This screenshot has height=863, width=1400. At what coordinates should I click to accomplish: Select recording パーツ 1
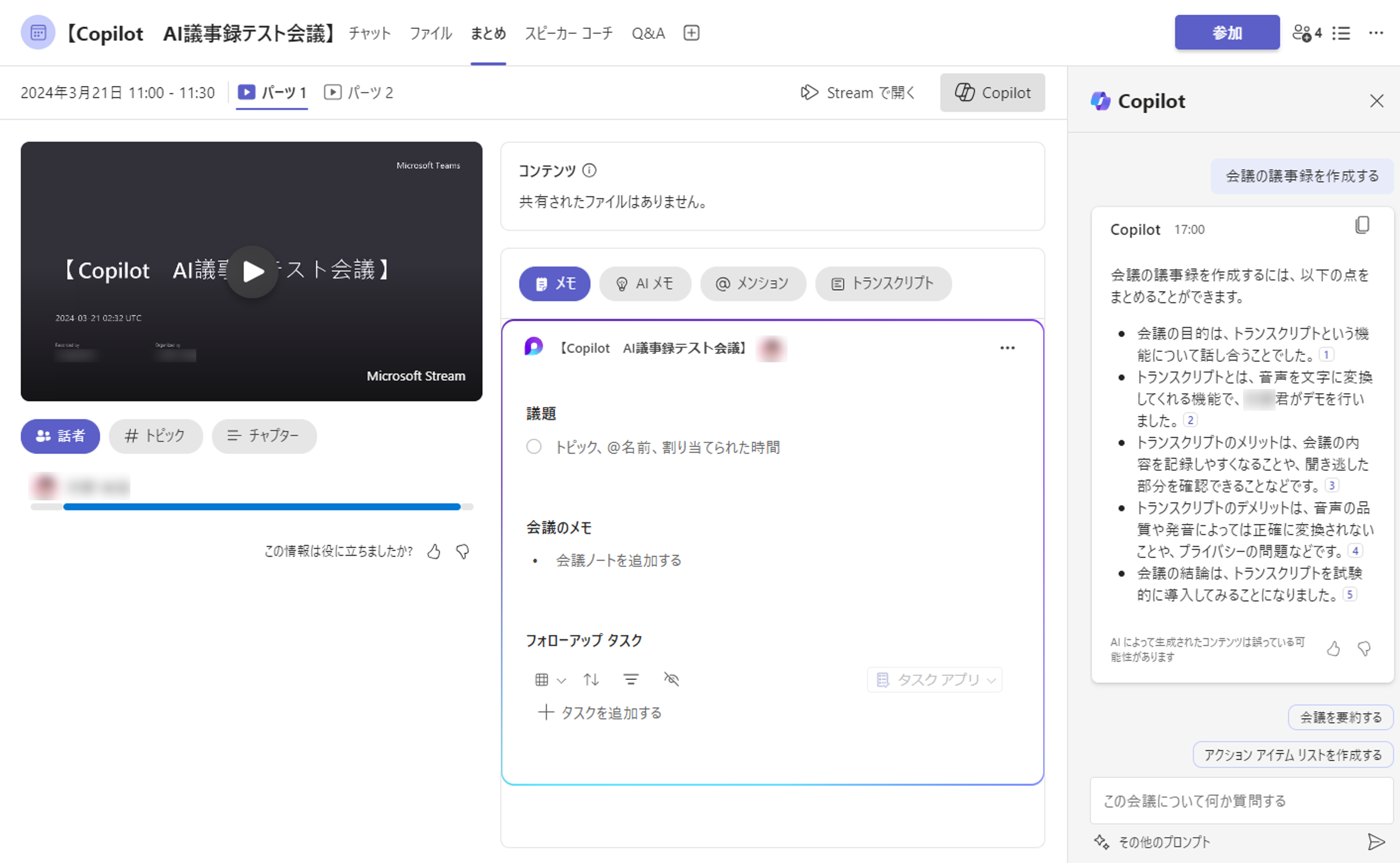[272, 92]
